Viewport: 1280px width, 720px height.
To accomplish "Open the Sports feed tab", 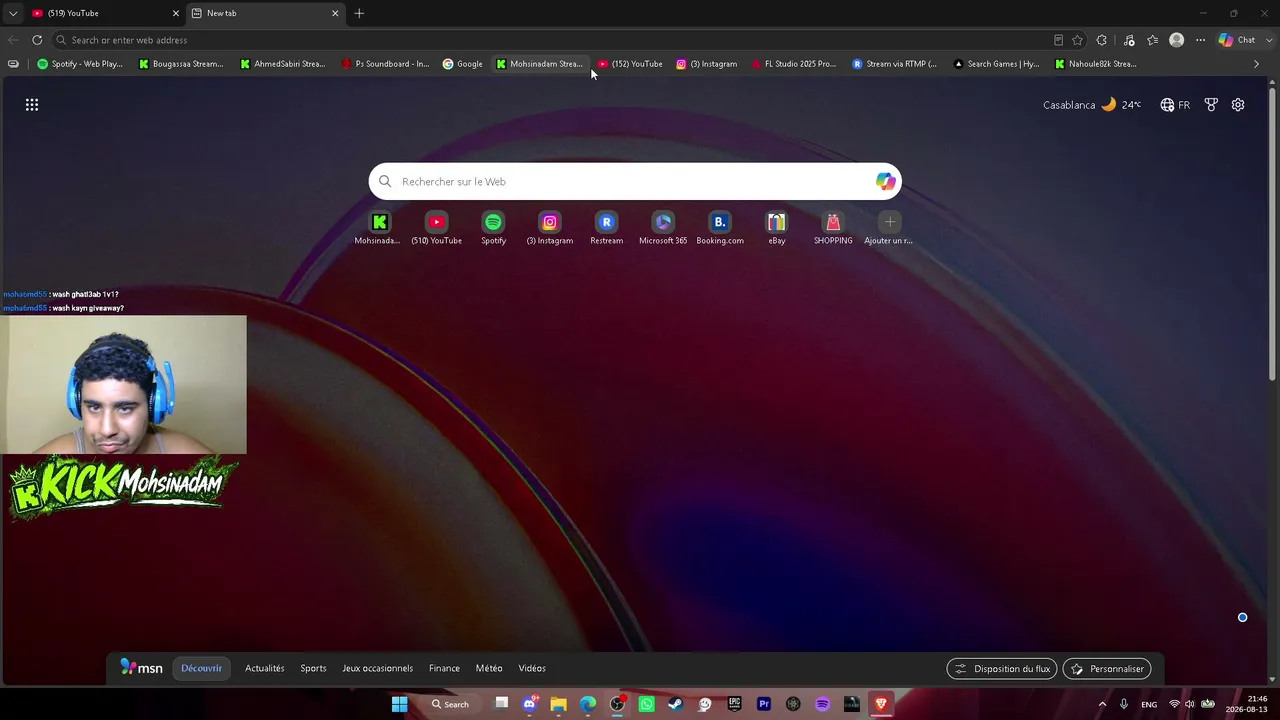I will tap(313, 668).
